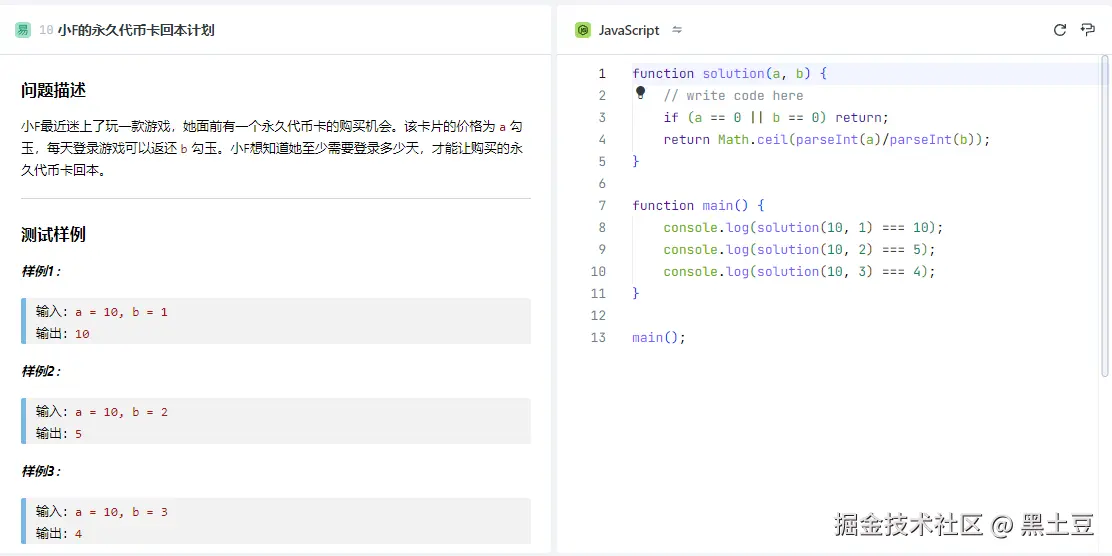This screenshot has width=1112, height=556.
Task: Click the 样例2 label
Action: pos(41,372)
